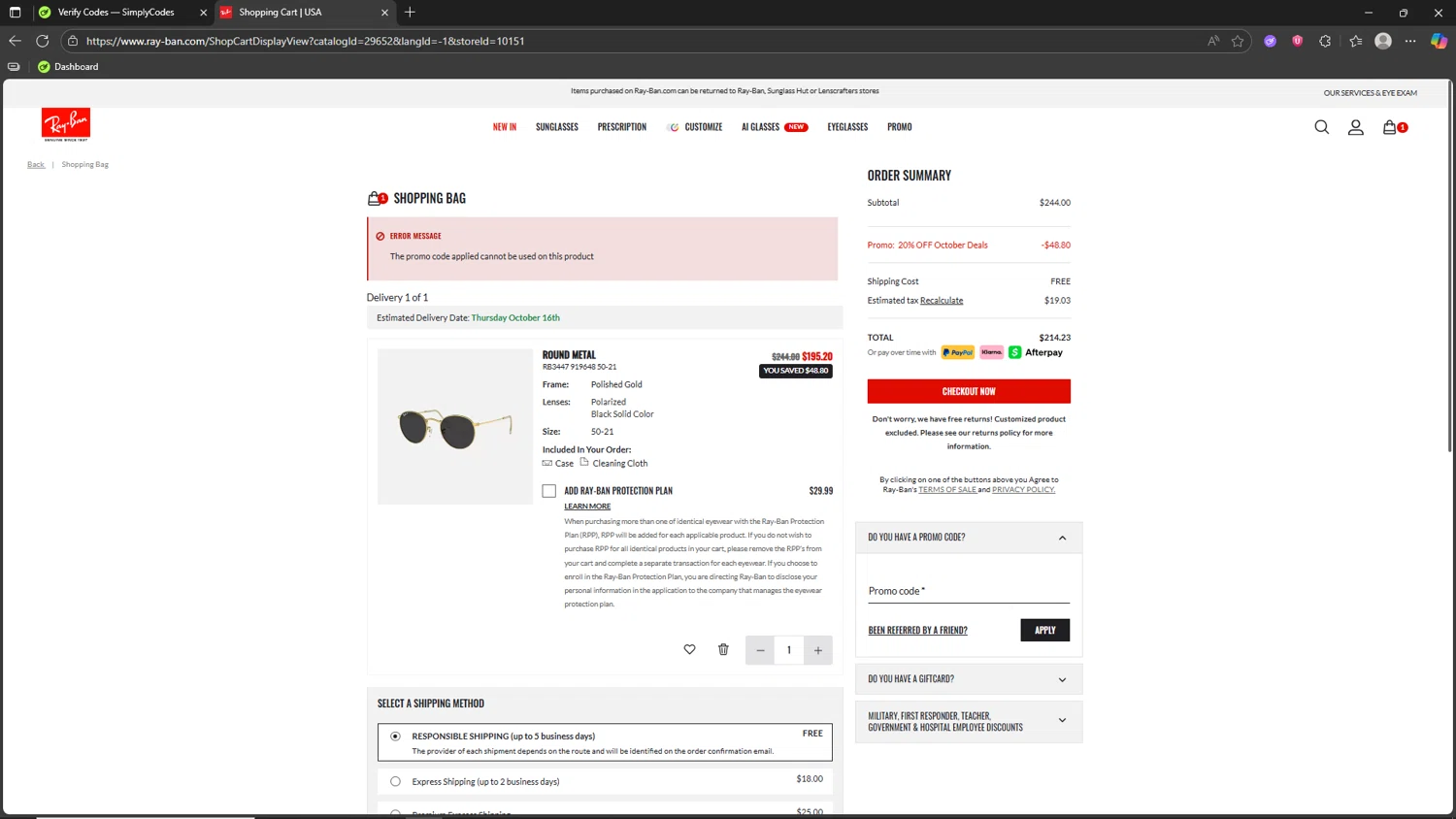1456x819 pixels.
Task: Check Add Ray-Ban Protection Plan box
Action: [x=549, y=491]
